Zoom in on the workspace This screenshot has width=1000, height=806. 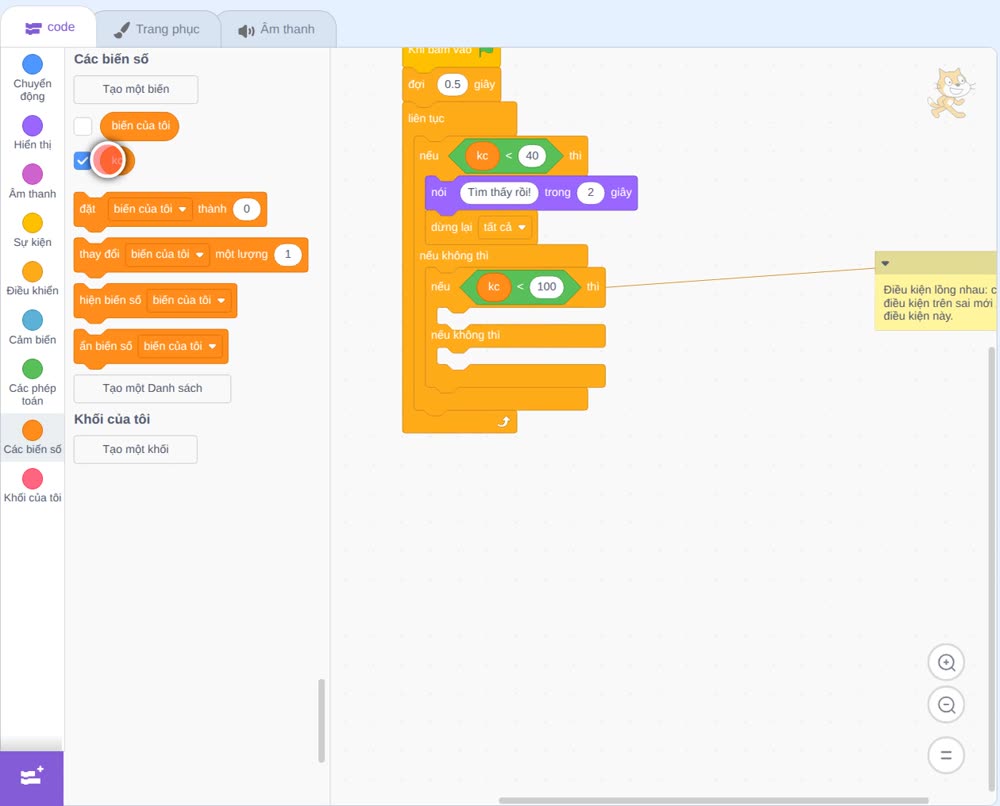(946, 663)
